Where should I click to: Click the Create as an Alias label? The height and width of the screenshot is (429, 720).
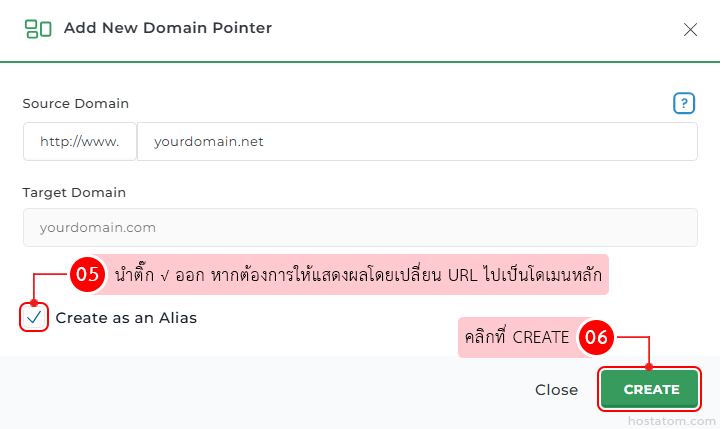[x=126, y=318]
